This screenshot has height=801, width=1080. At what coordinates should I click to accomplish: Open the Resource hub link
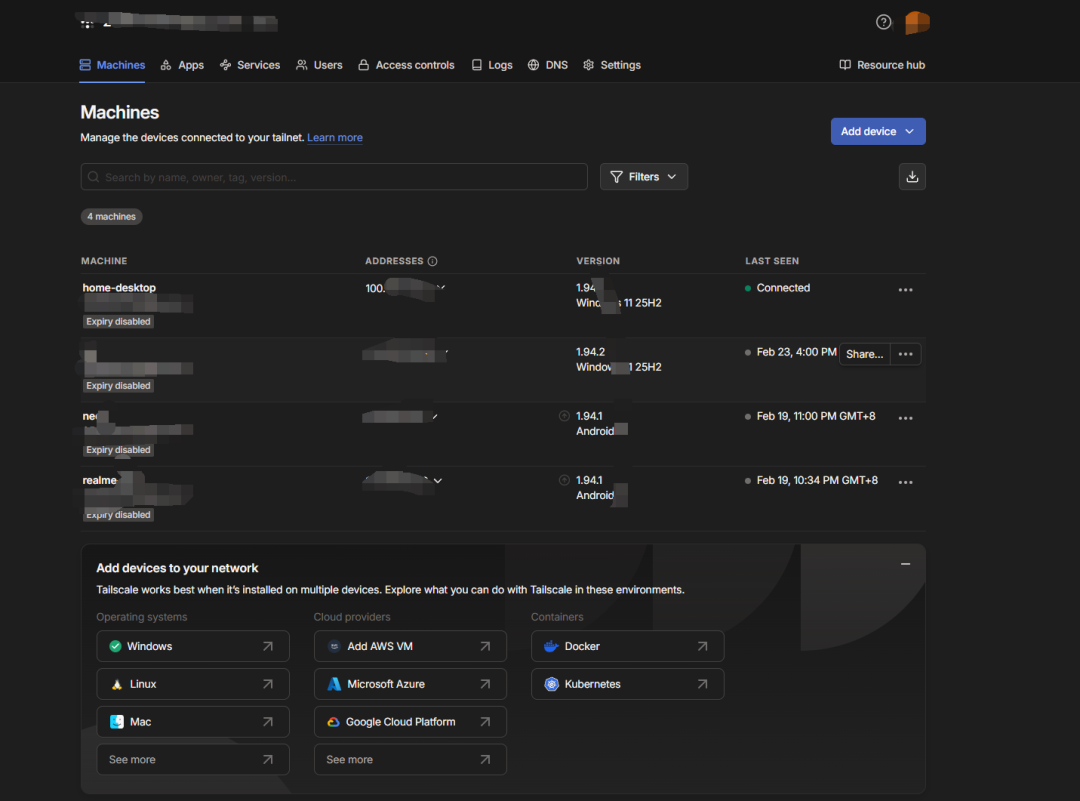(882, 65)
